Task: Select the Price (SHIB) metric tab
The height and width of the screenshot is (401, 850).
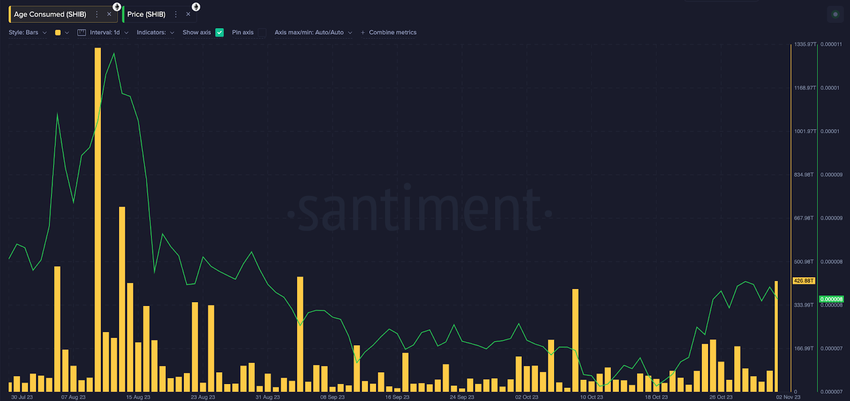Action: 146,14
